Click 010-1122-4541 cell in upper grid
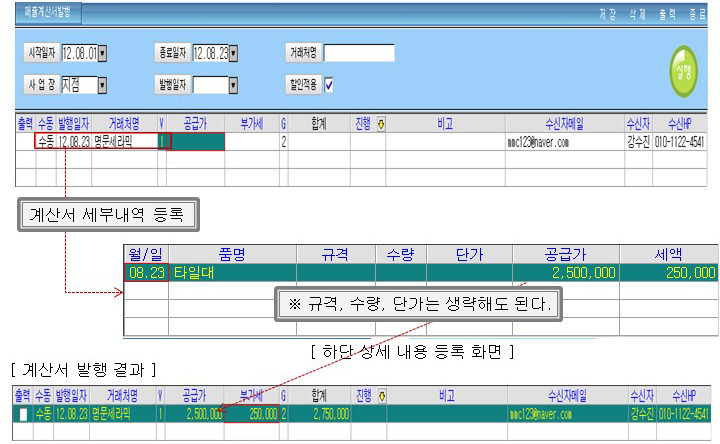 tap(680, 142)
